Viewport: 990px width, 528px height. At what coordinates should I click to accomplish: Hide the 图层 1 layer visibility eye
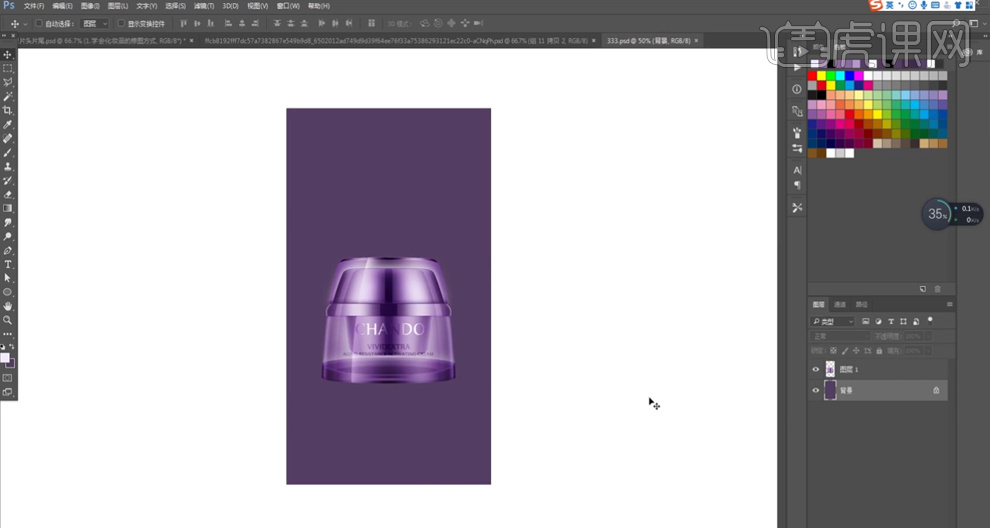tap(816, 370)
